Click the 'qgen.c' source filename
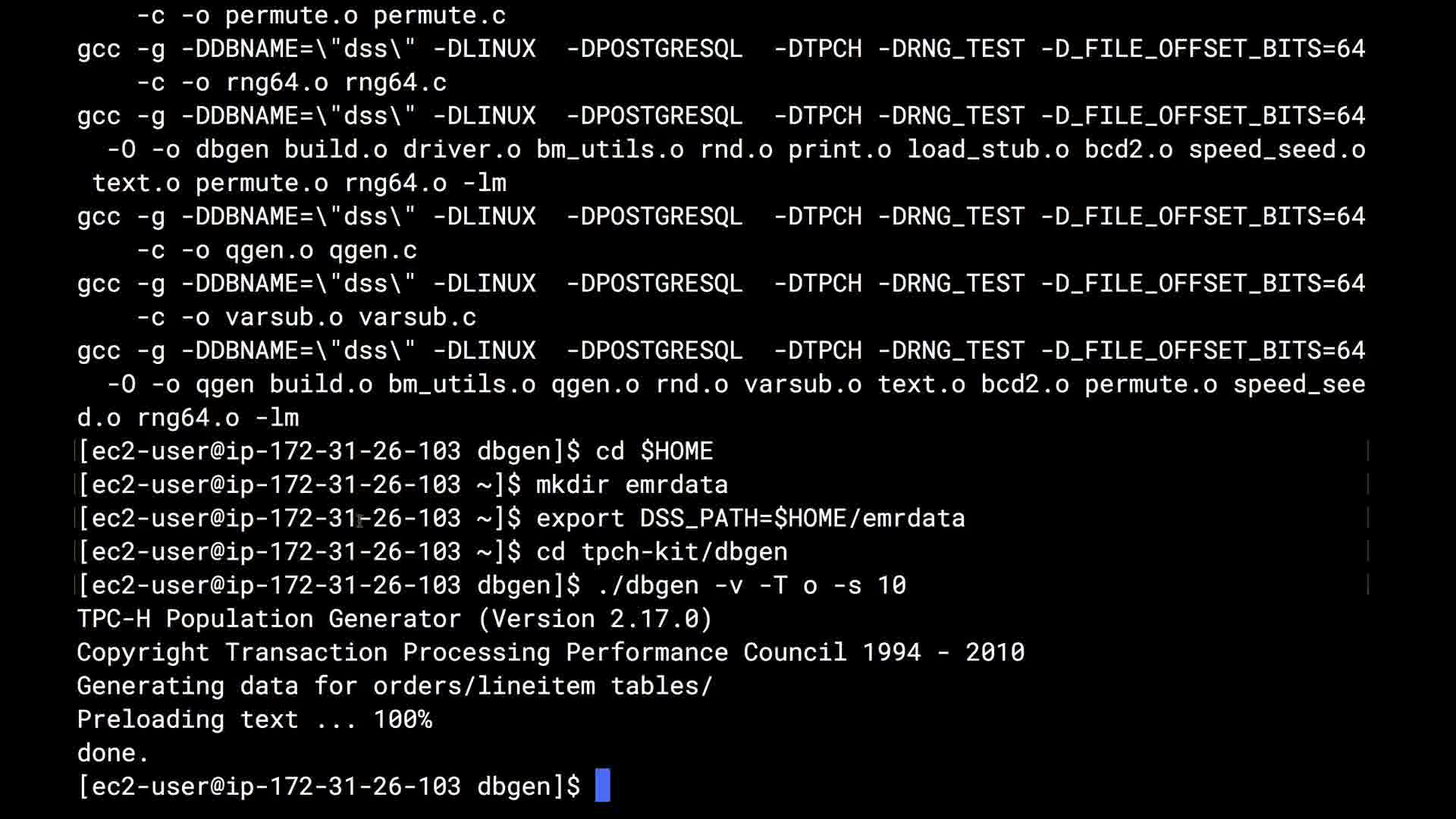1456x819 pixels. [372, 250]
